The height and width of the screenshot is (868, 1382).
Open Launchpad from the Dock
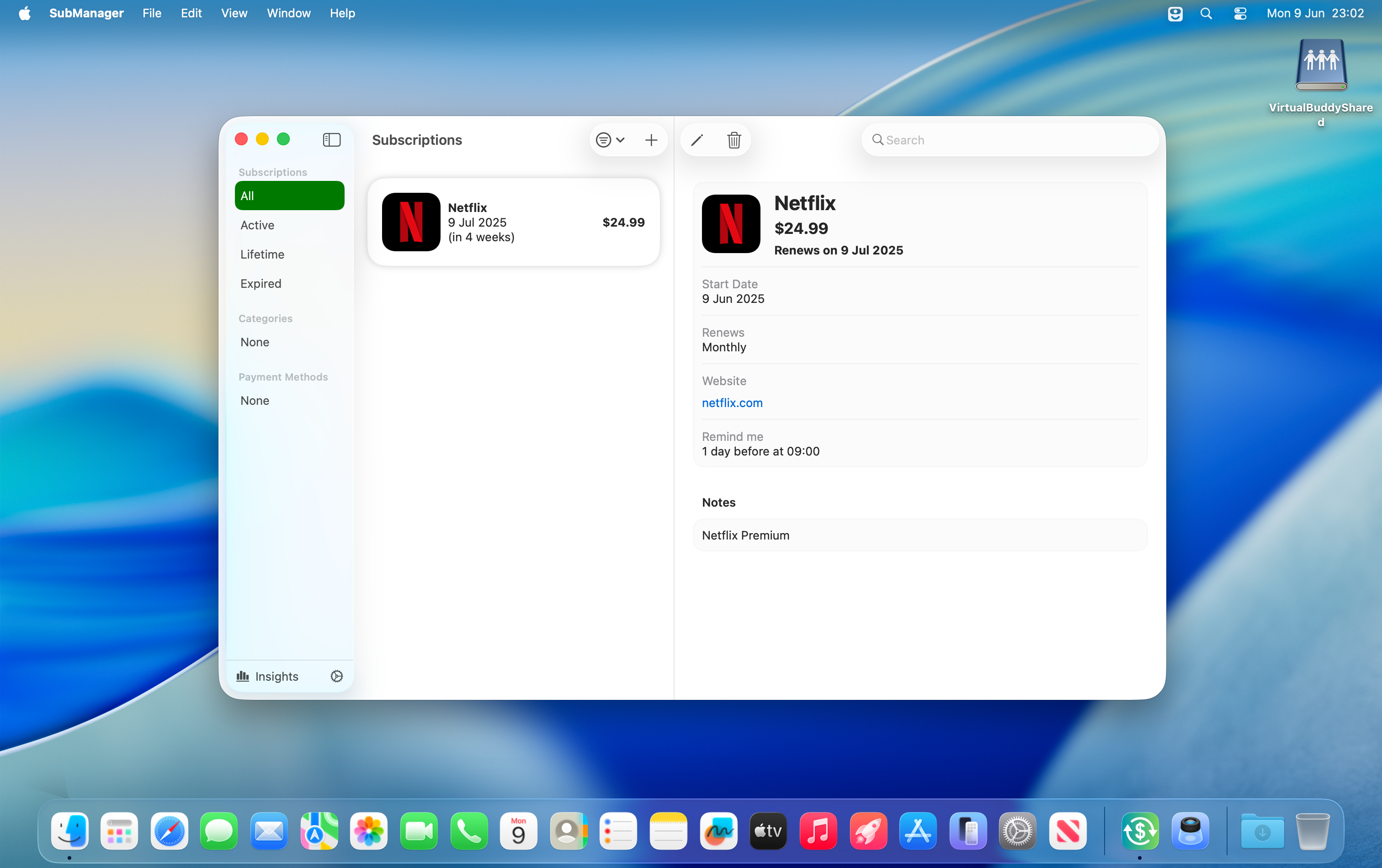pyautogui.click(x=119, y=830)
